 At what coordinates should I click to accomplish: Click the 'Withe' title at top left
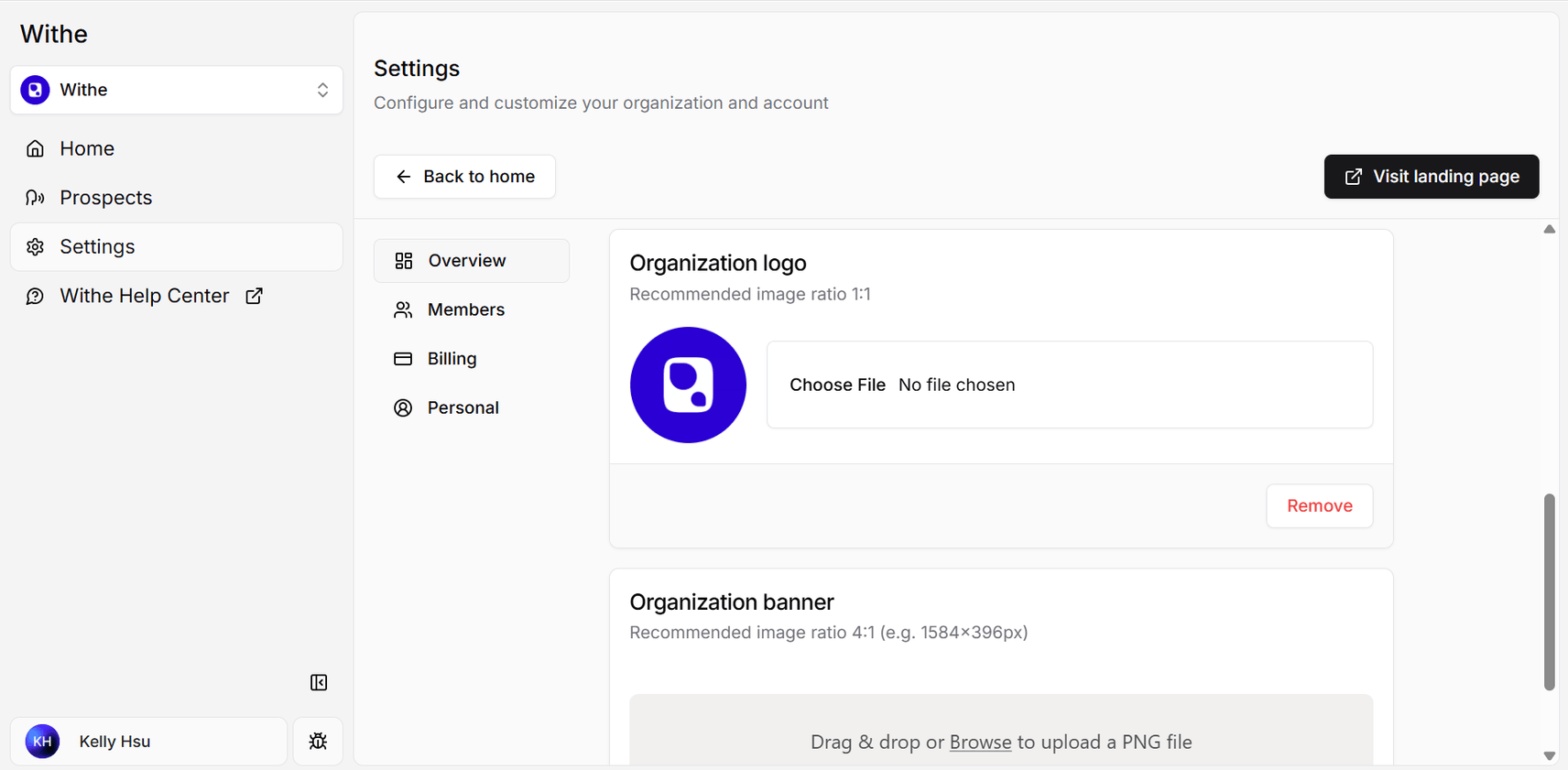coord(54,34)
